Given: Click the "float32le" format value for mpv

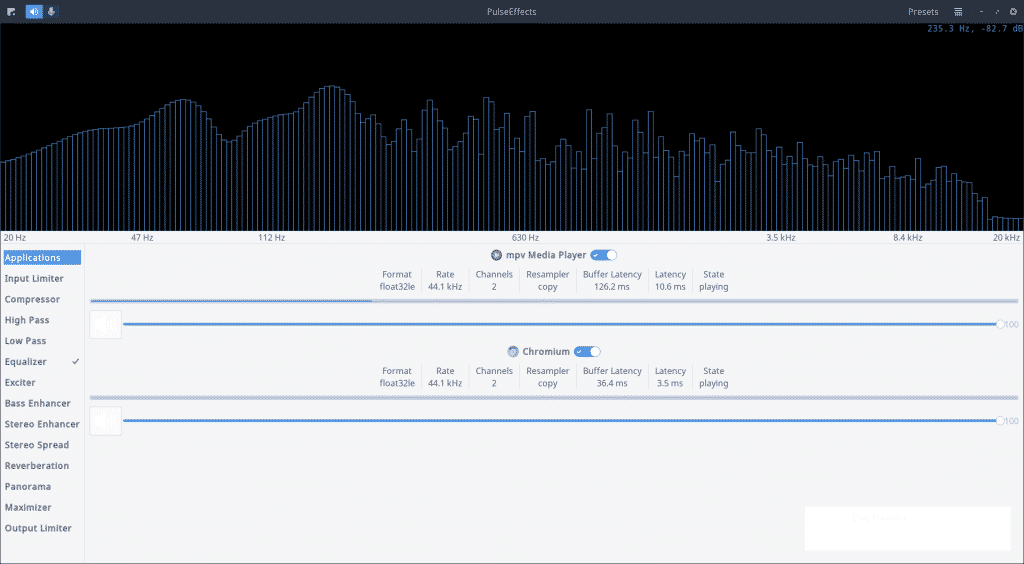Looking at the screenshot, I should coord(397,287).
